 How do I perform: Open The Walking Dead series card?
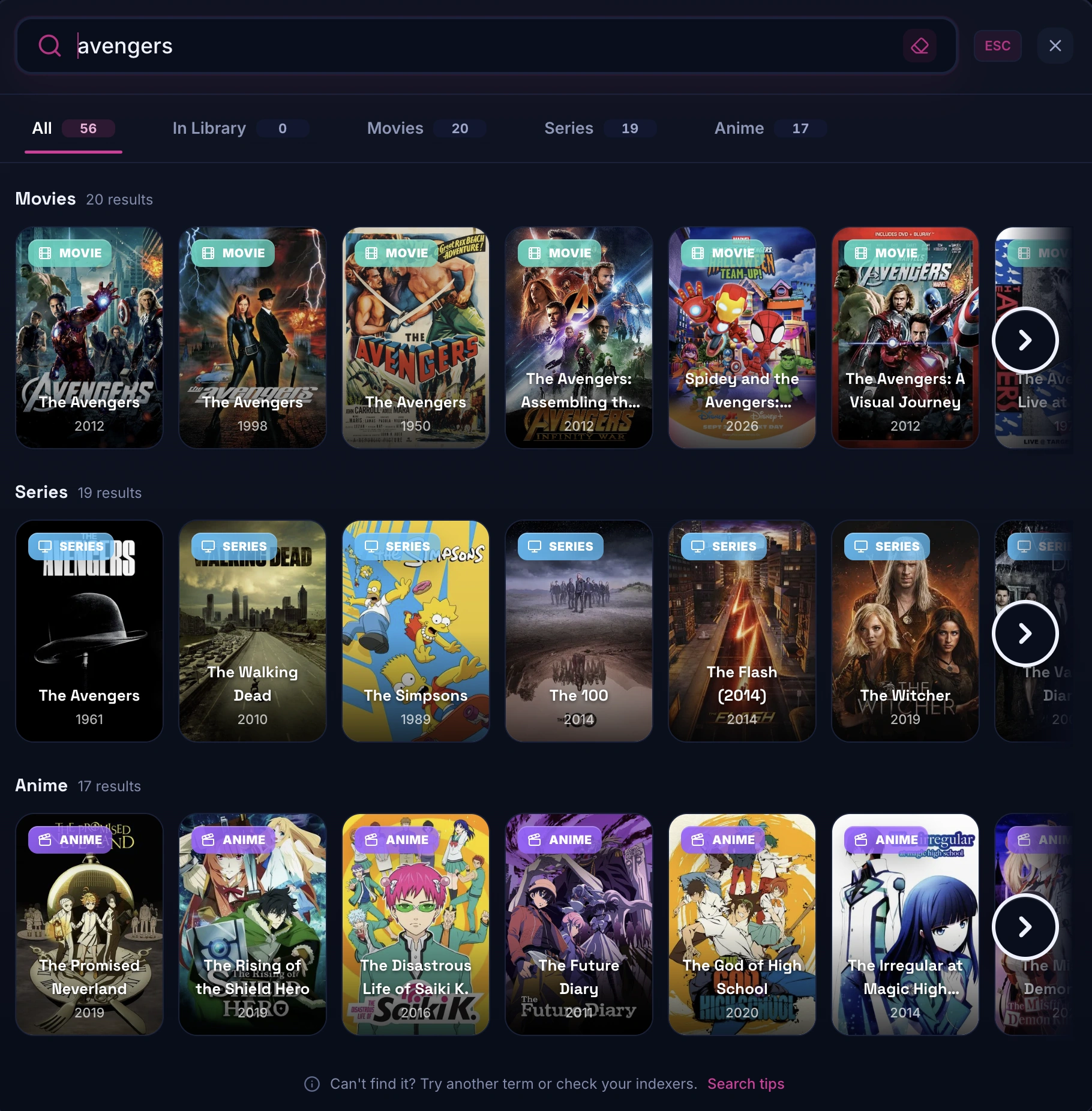(x=253, y=631)
